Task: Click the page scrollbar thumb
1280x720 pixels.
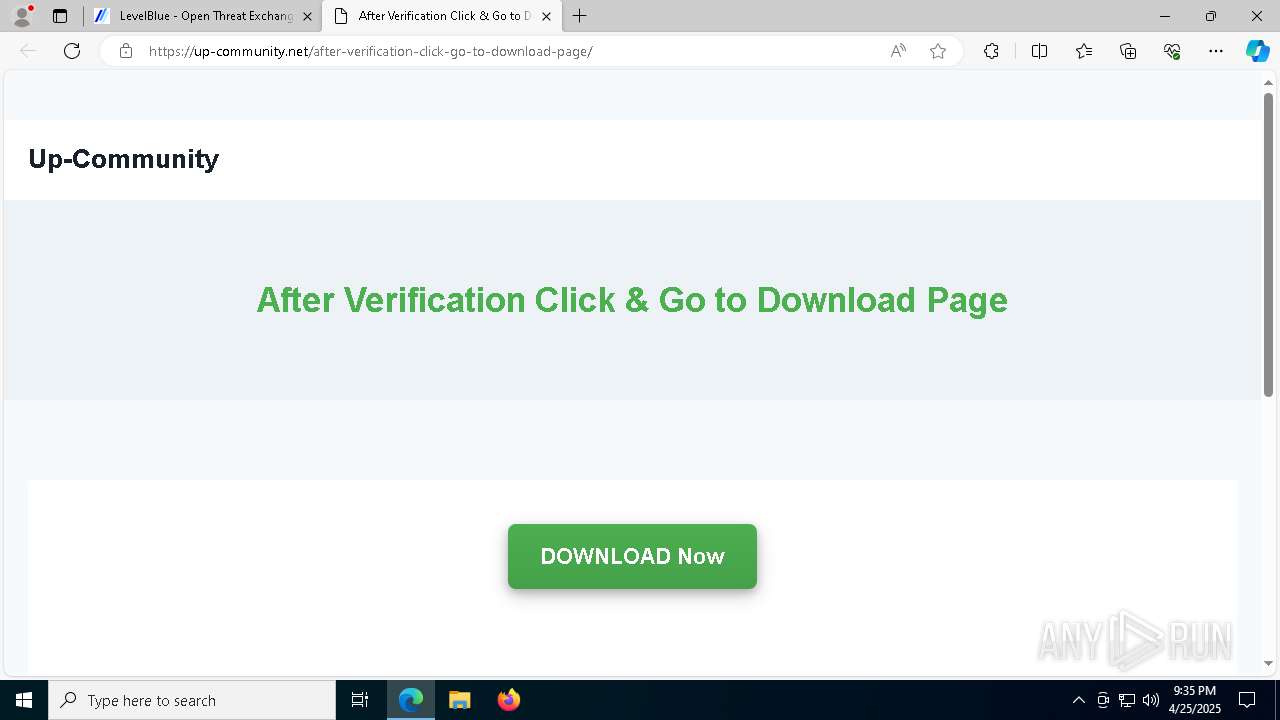Action: [1268, 245]
